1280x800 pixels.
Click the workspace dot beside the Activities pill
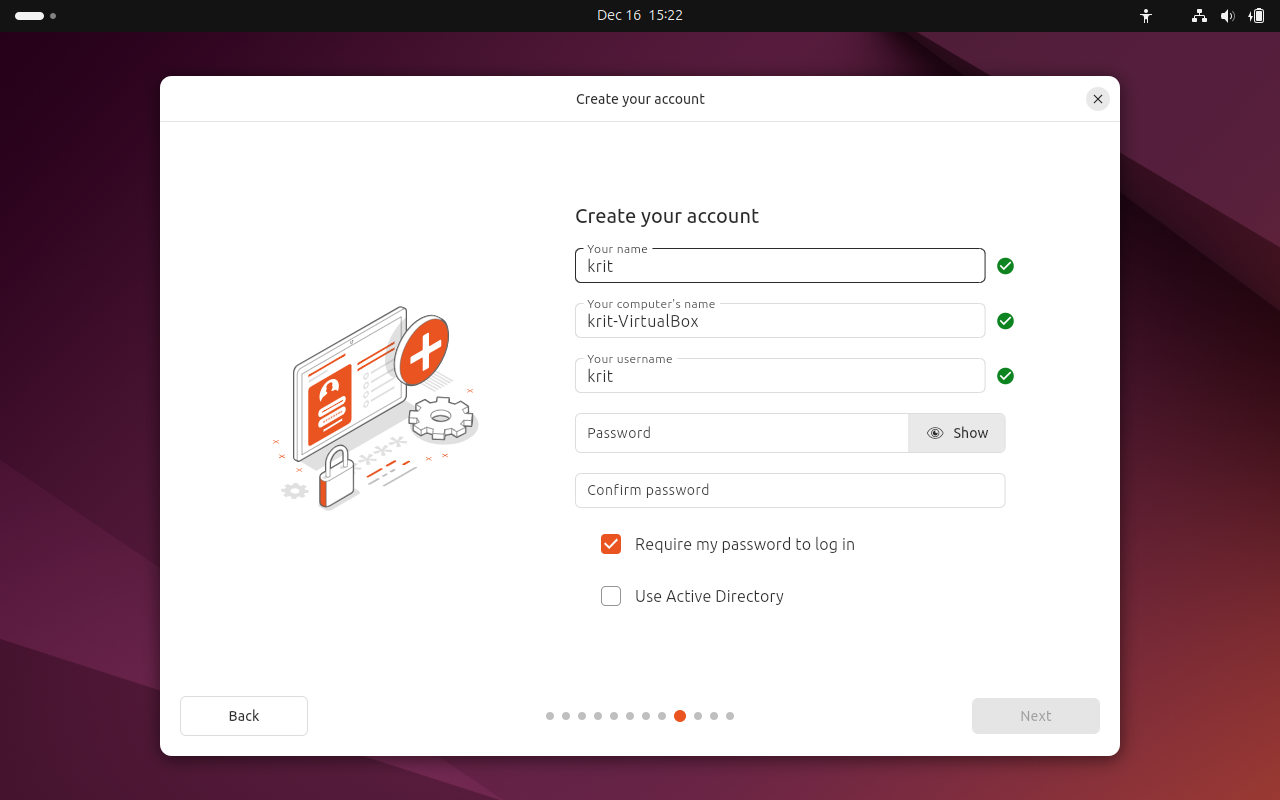(x=53, y=16)
